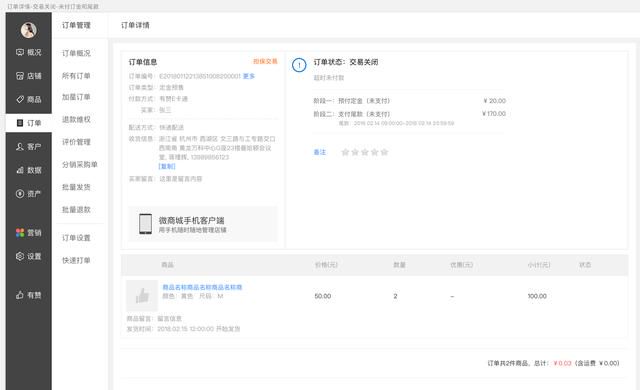Click the 订单管理 panel heading
The width and height of the screenshot is (640, 390).
point(76,25)
